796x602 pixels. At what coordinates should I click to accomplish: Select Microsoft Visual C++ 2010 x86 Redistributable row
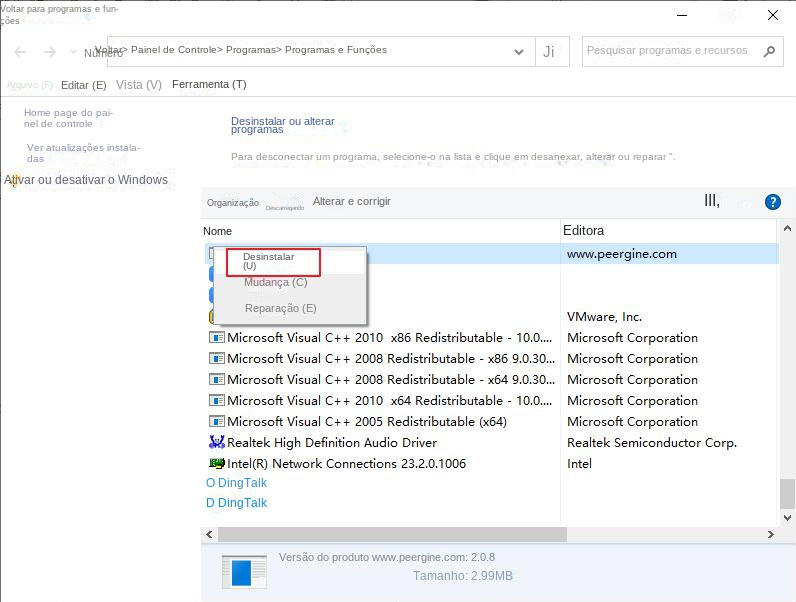[x=389, y=338]
